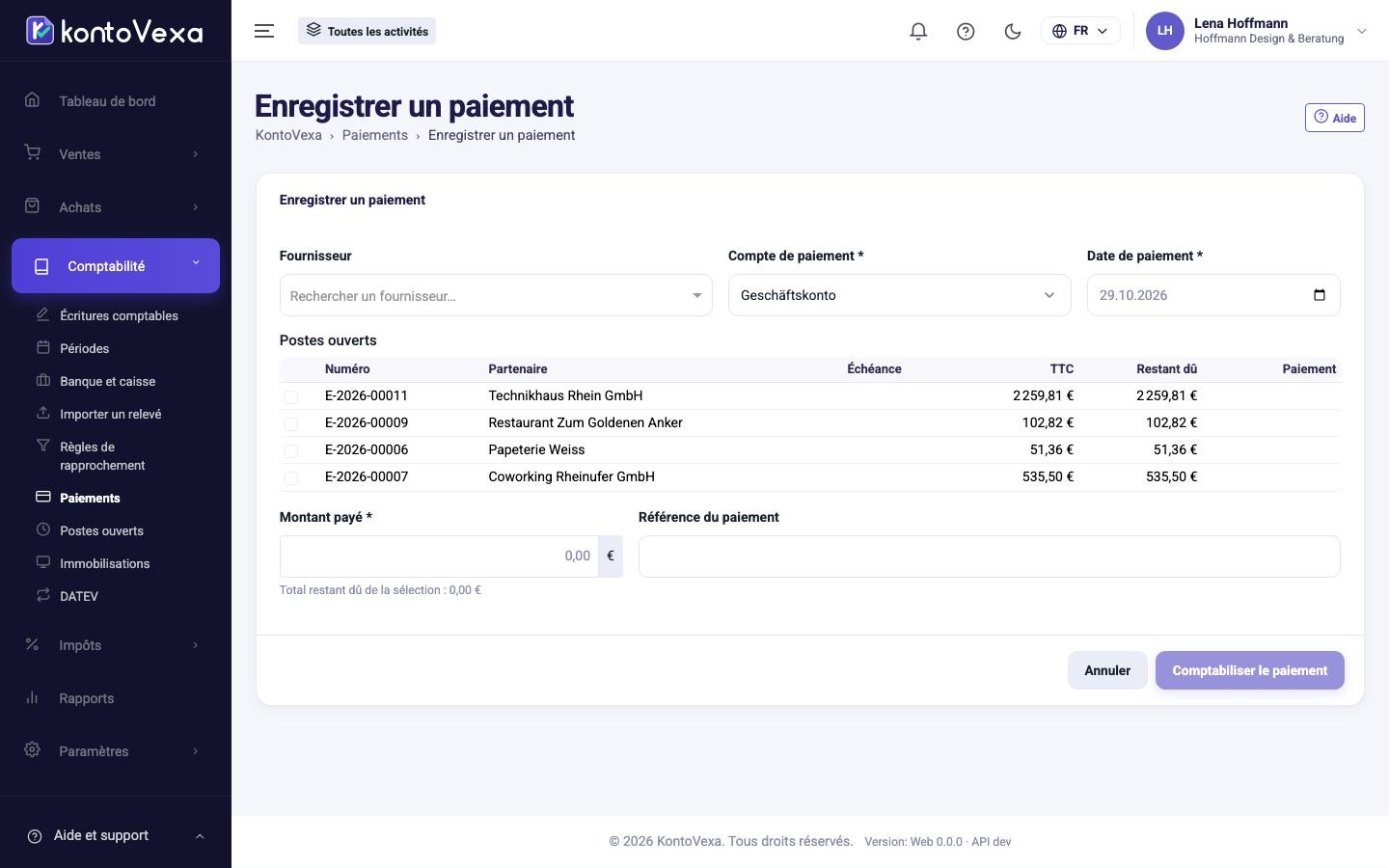
Task: Follow the Paiements breadcrumb link
Action: [375, 135]
